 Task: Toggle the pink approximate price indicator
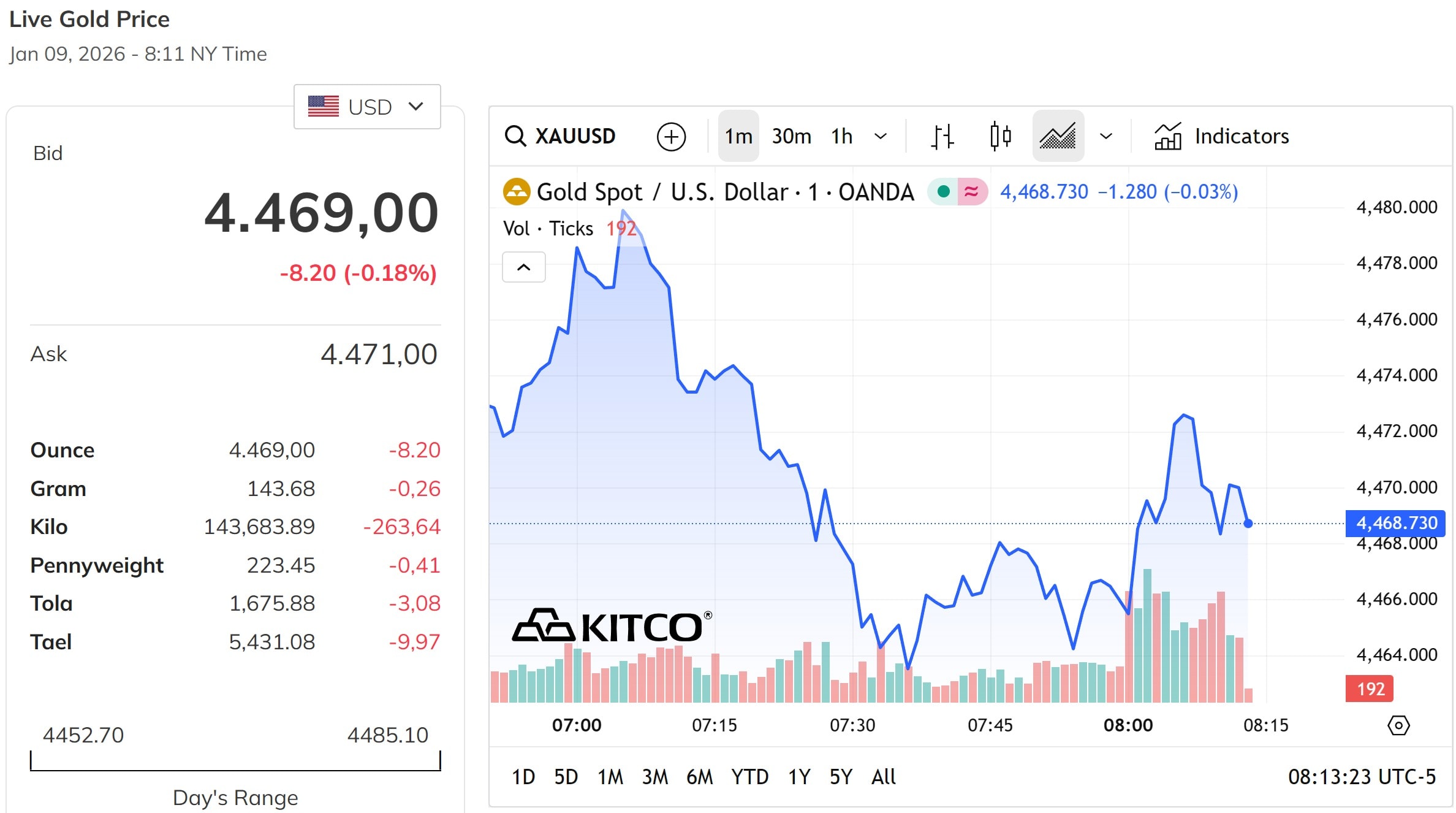click(x=970, y=191)
